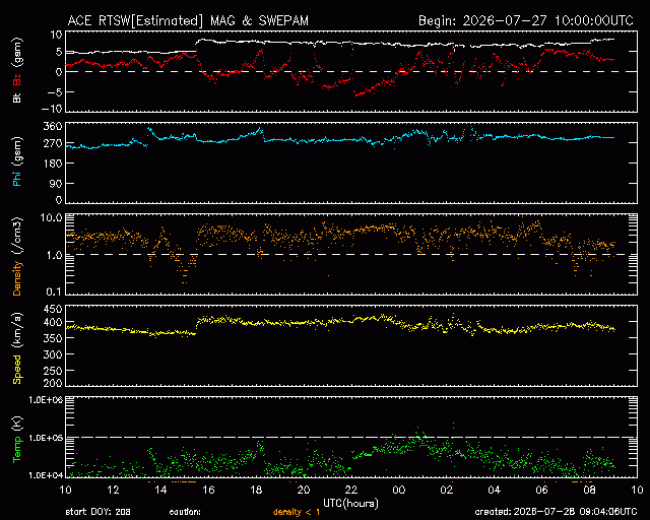
Task: Click the '20' hour label on the time axis
Action: tap(304, 490)
